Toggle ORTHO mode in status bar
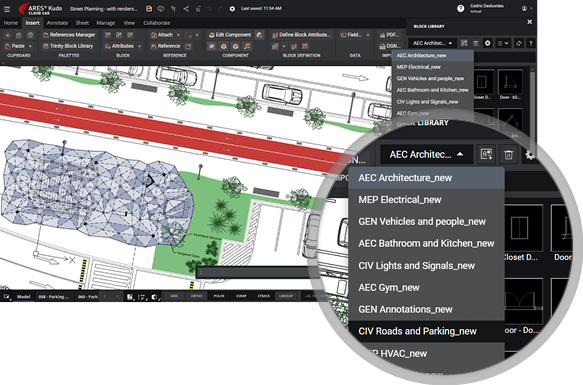This screenshot has width=583, height=385. (196, 296)
